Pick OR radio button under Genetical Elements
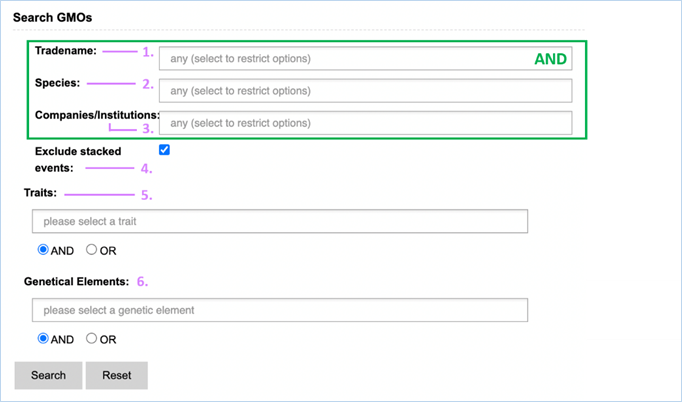This screenshot has height=402, width=682. point(92,339)
